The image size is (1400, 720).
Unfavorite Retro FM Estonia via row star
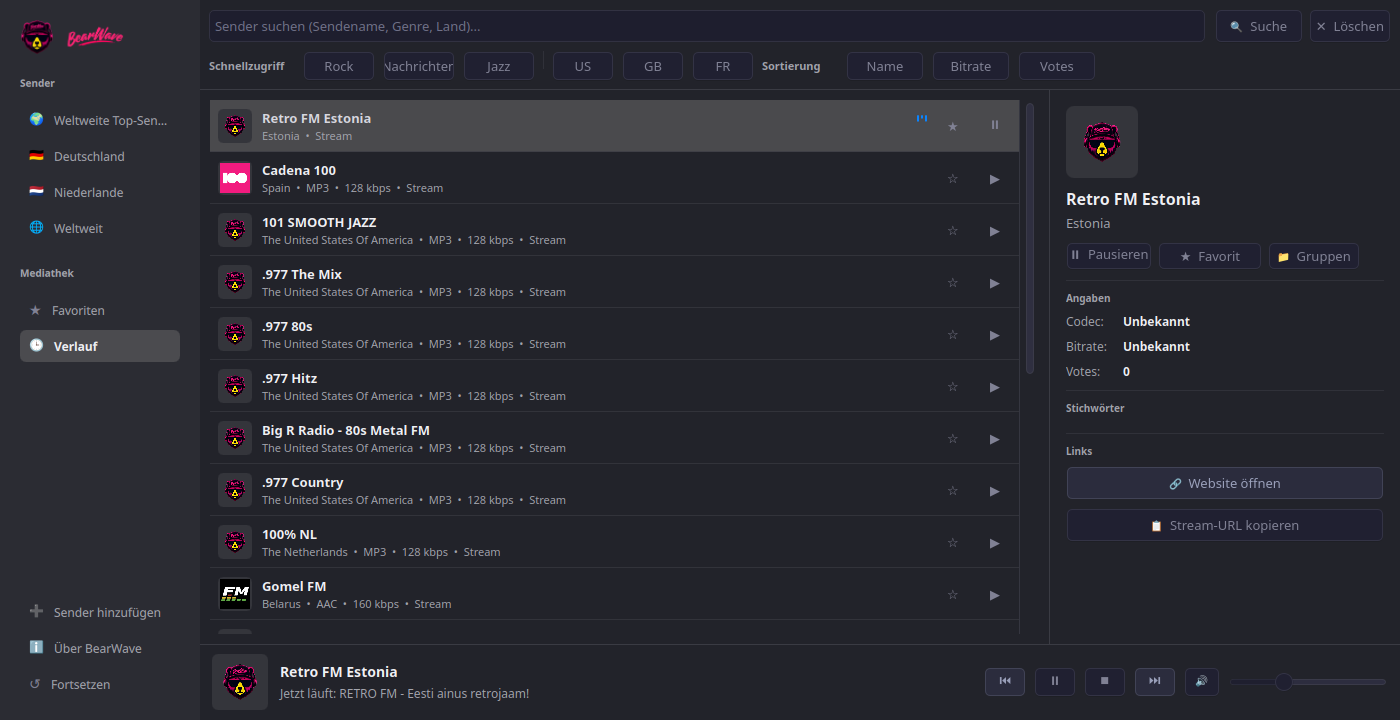point(952,126)
